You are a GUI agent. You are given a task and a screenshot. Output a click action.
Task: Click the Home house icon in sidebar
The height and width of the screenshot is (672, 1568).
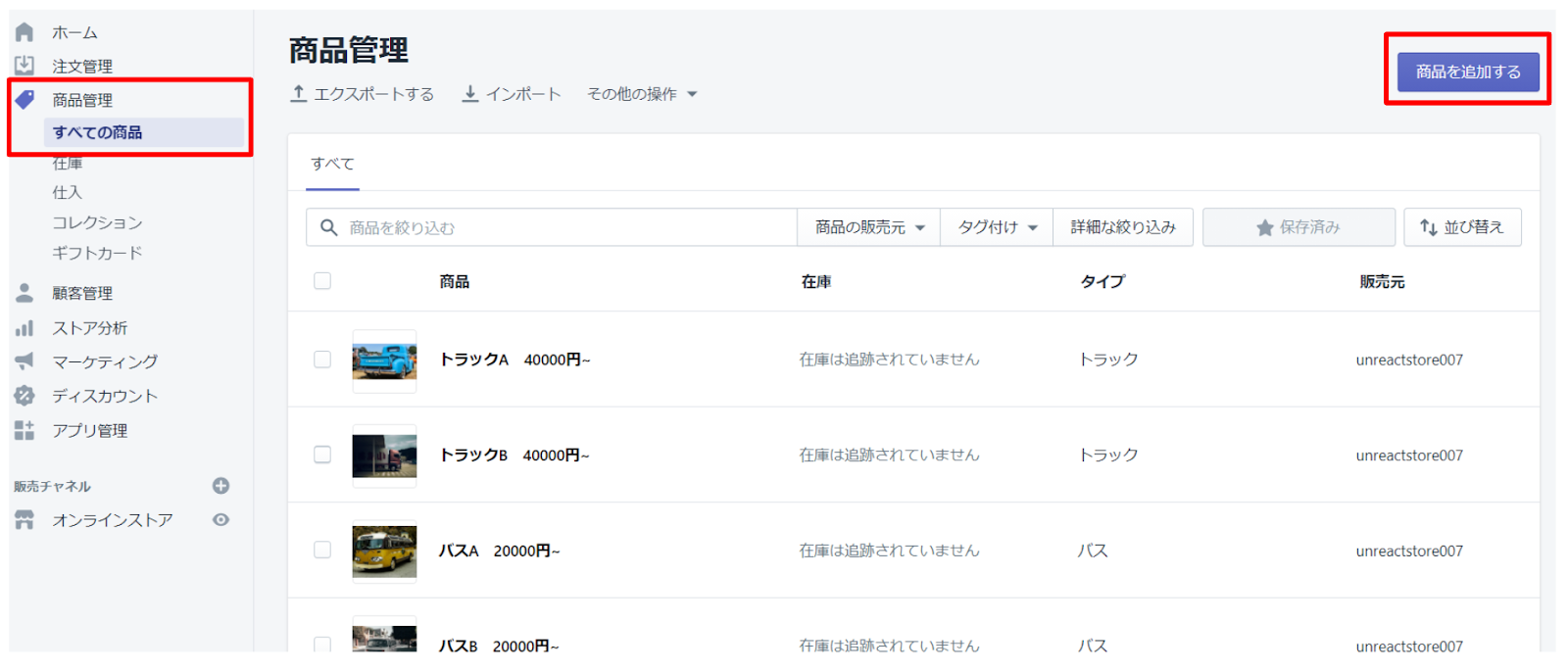pyautogui.click(x=24, y=32)
